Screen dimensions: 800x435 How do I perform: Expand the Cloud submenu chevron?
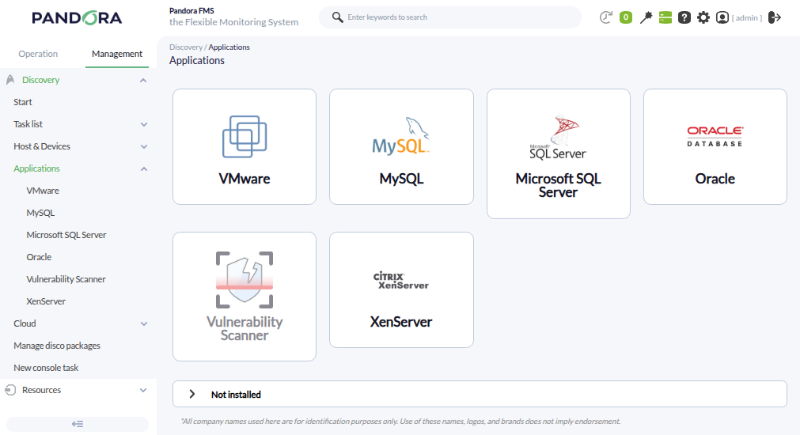[x=144, y=324]
